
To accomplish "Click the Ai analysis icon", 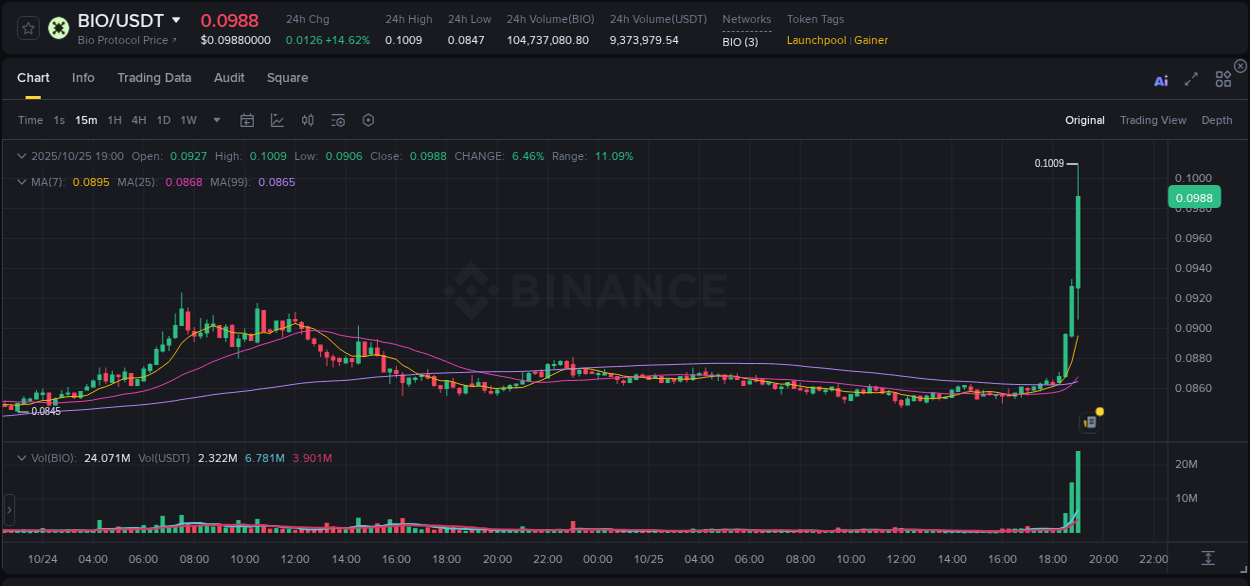I will coord(1160,78).
